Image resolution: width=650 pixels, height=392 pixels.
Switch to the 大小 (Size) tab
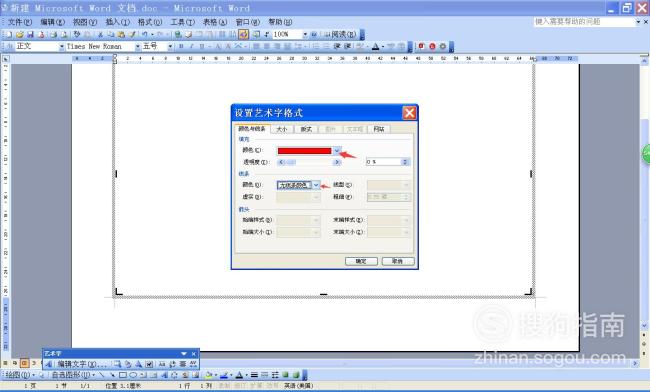[x=282, y=129]
